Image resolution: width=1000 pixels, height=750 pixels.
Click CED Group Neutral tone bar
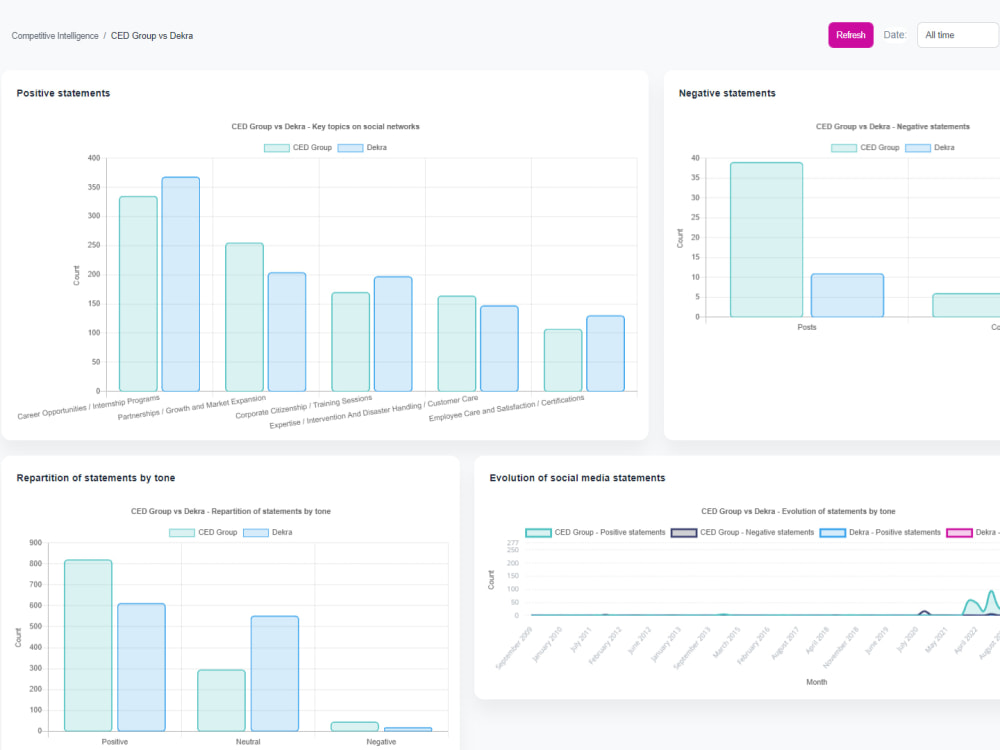click(x=221, y=700)
